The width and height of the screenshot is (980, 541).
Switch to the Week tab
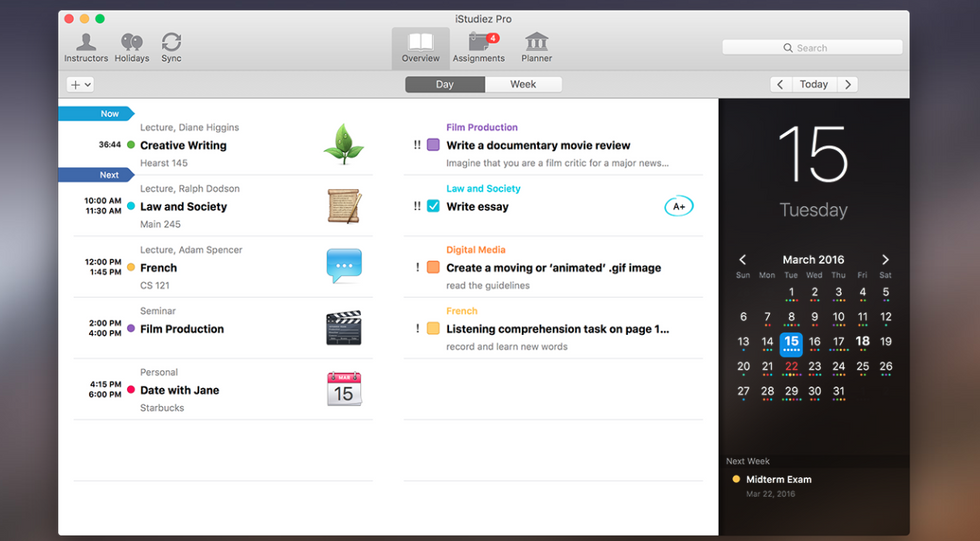(x=523, y=85)
